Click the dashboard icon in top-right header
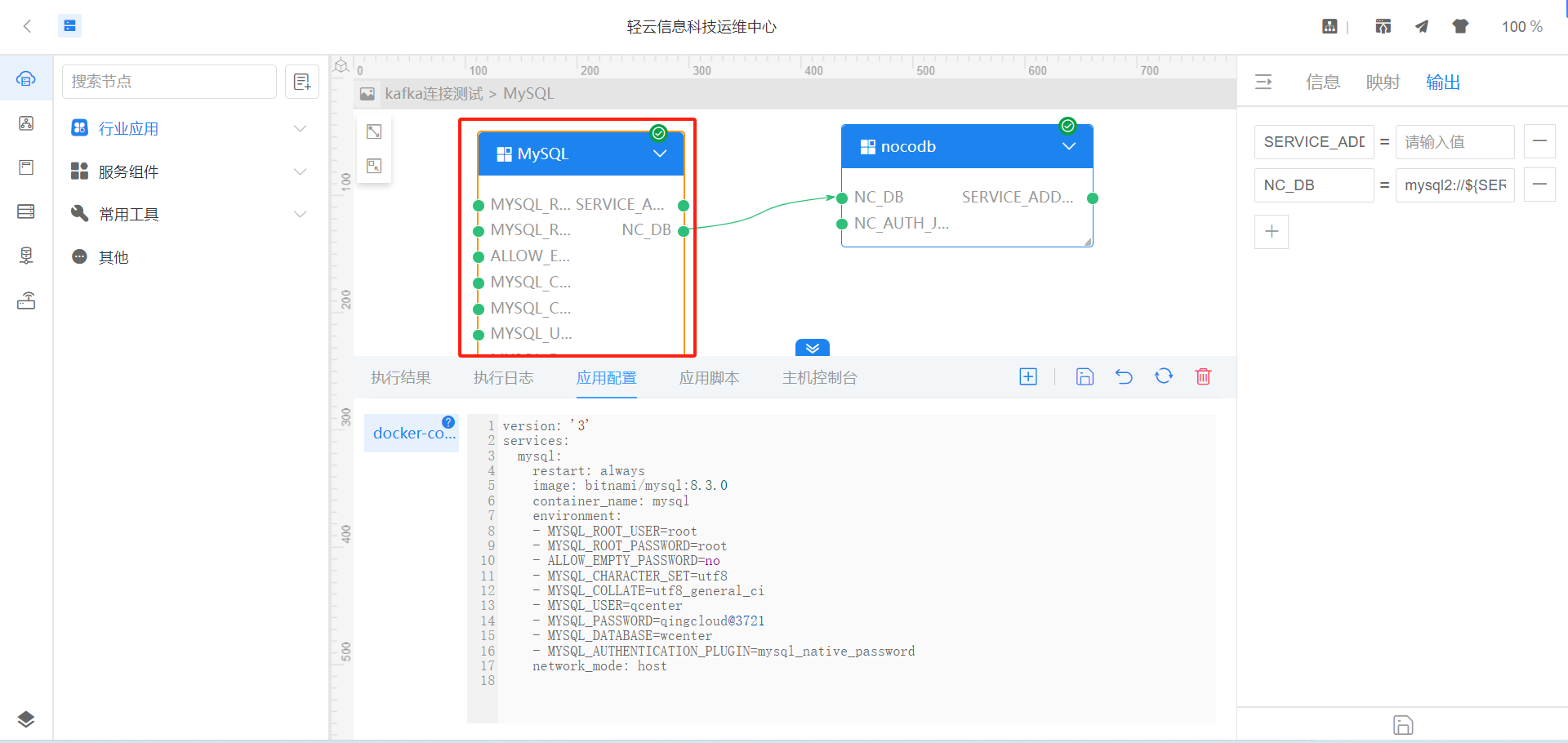1568x743 pixels. click(1330, 26)
